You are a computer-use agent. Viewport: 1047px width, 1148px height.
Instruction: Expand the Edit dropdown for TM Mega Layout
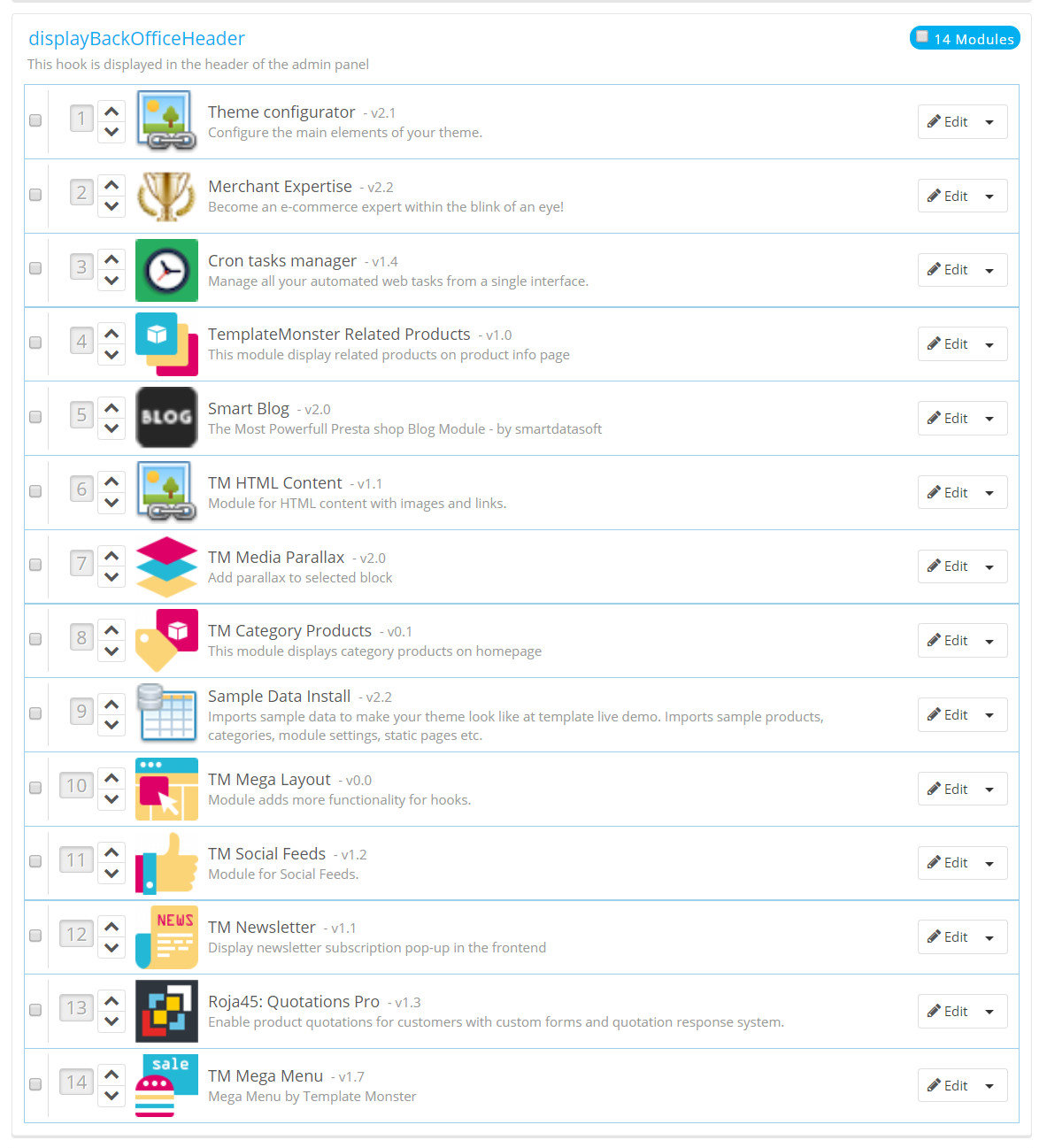tap(989, 790)
